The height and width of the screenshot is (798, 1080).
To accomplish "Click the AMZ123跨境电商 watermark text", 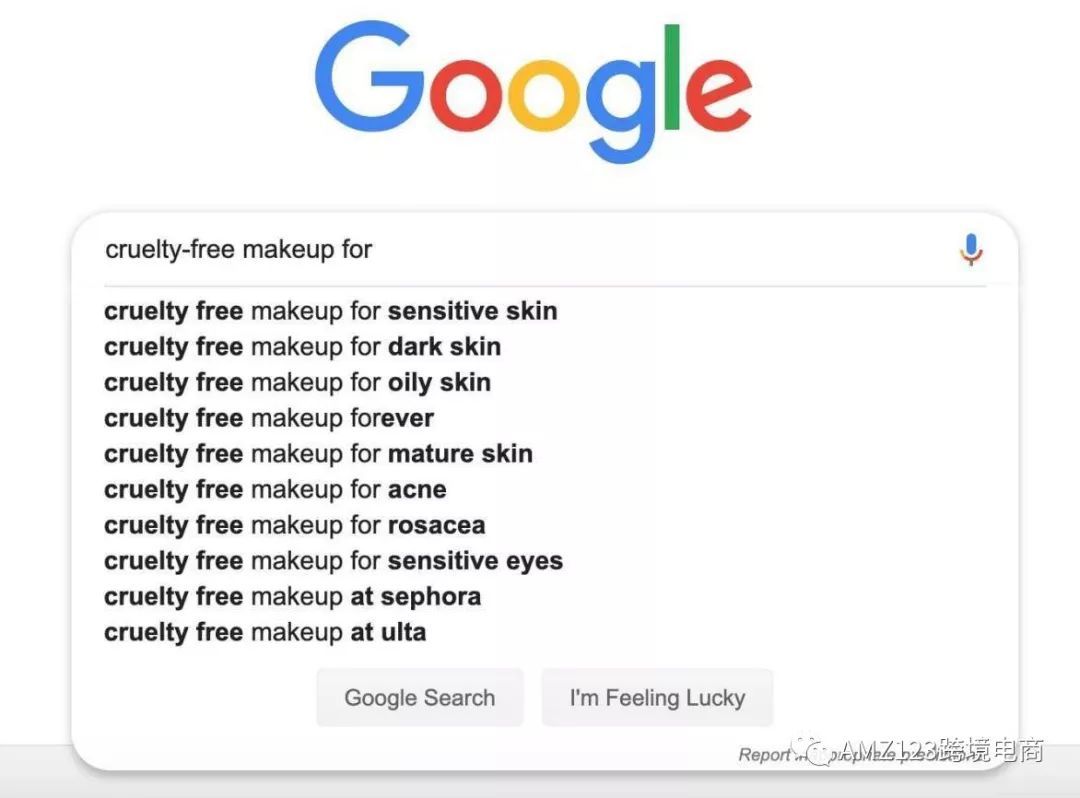I will 942,750.
